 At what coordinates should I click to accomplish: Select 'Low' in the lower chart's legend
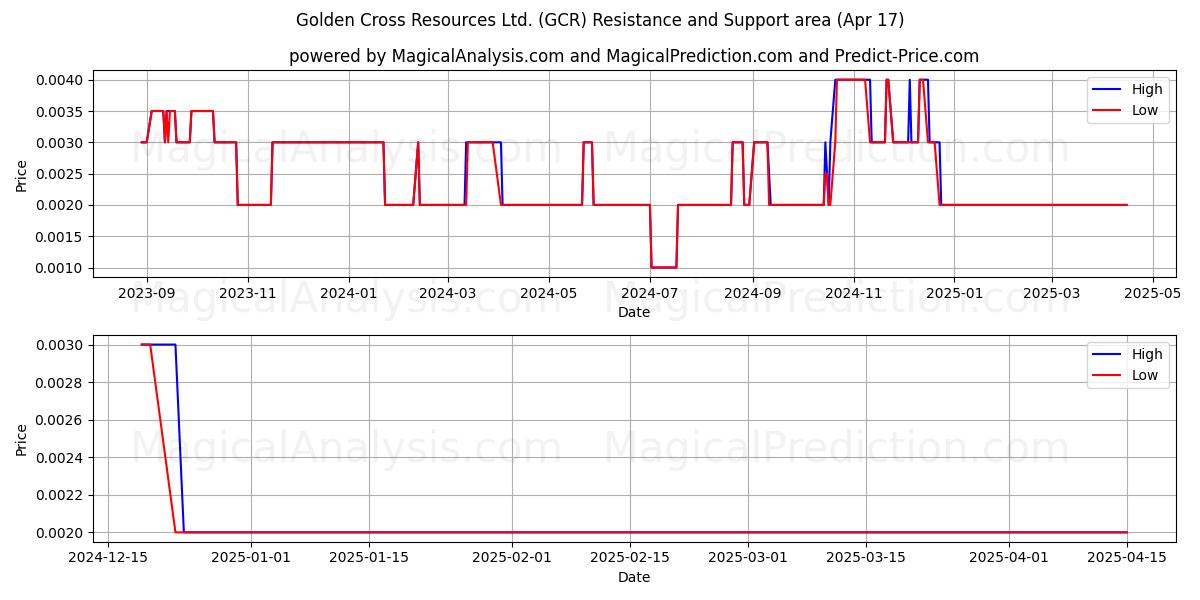pyautogui.click(x=1145, y=375)
